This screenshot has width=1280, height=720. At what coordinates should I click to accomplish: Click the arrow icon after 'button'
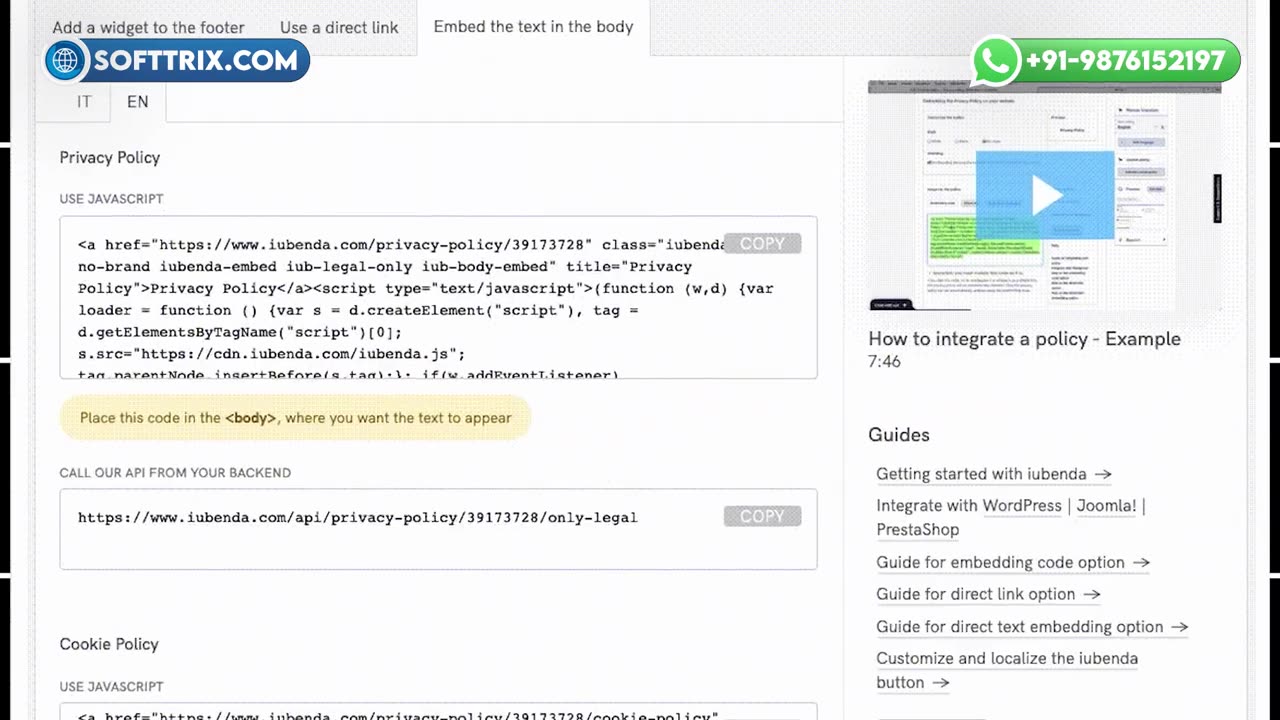click(x=940, y=683)
